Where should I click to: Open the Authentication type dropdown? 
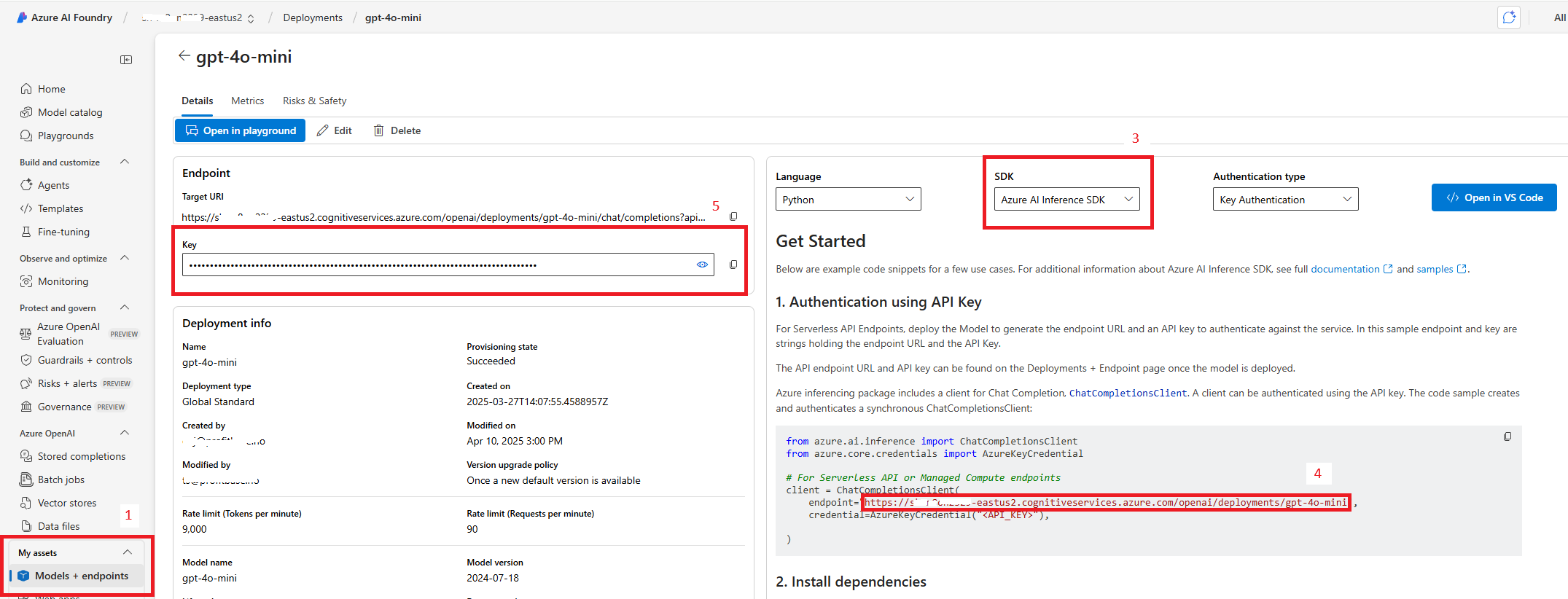point(1285,200)
